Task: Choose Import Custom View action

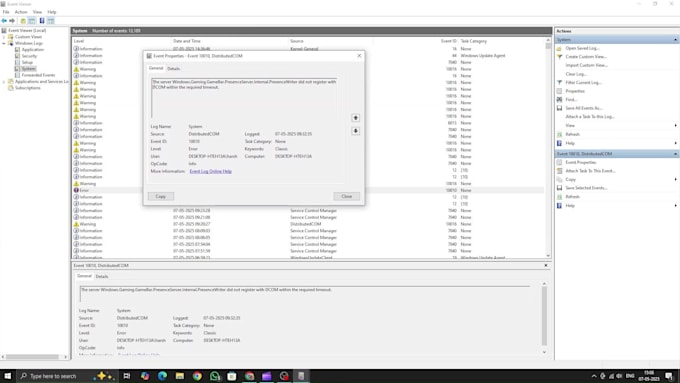Action: 586,65
